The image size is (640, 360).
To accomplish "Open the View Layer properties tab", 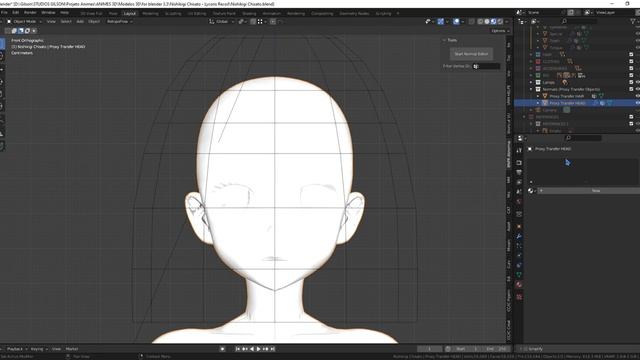I will coord(519,182).
